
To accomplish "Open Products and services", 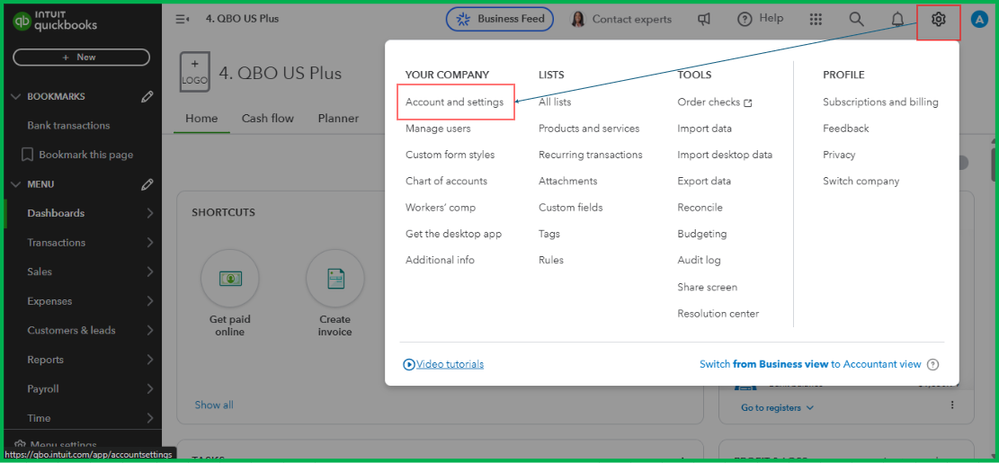I will click(x=589, y=129).
